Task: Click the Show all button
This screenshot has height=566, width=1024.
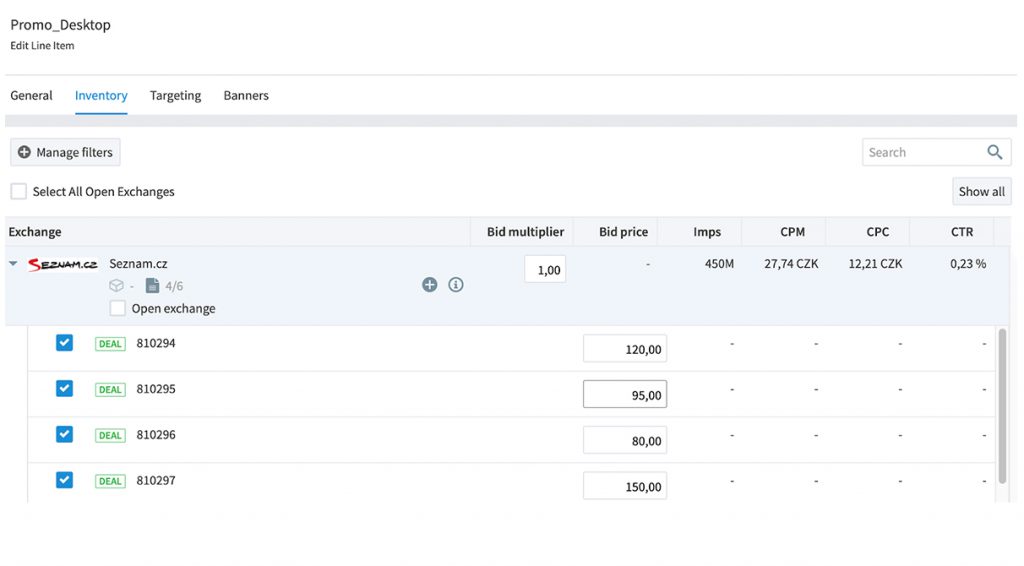Action: coord(982,191)
